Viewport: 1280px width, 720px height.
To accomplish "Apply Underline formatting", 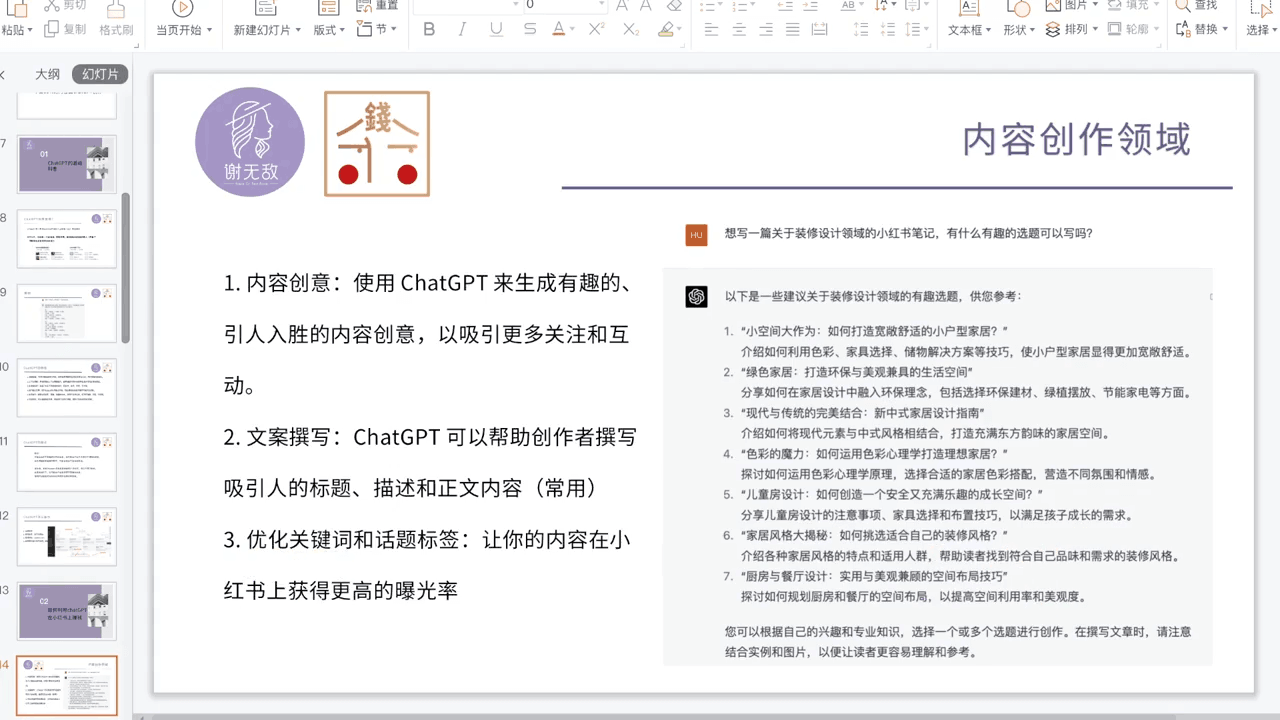I will pyautogui.click(x=496, y=29).
